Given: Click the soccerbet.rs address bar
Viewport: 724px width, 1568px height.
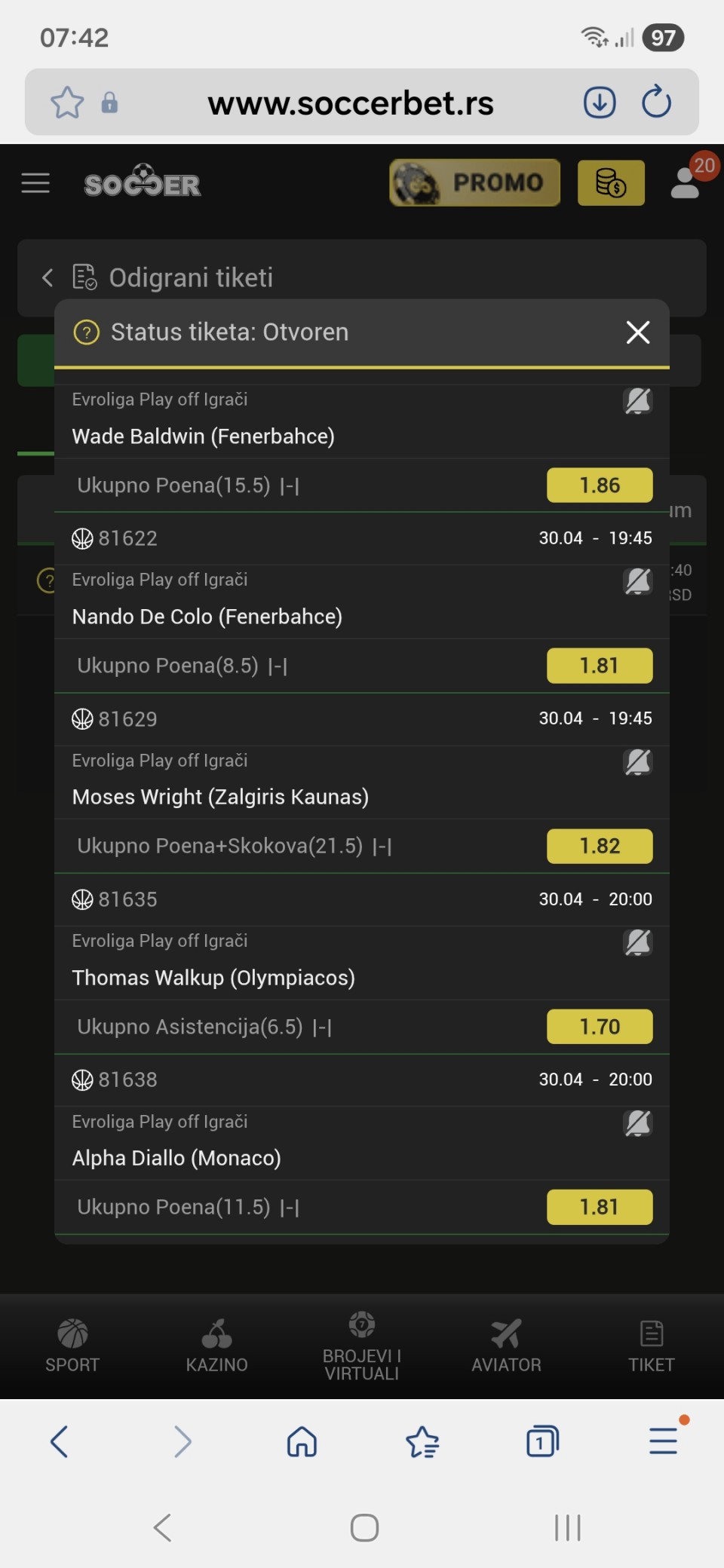Looking at the screenshot, I should tap(351, 103).
